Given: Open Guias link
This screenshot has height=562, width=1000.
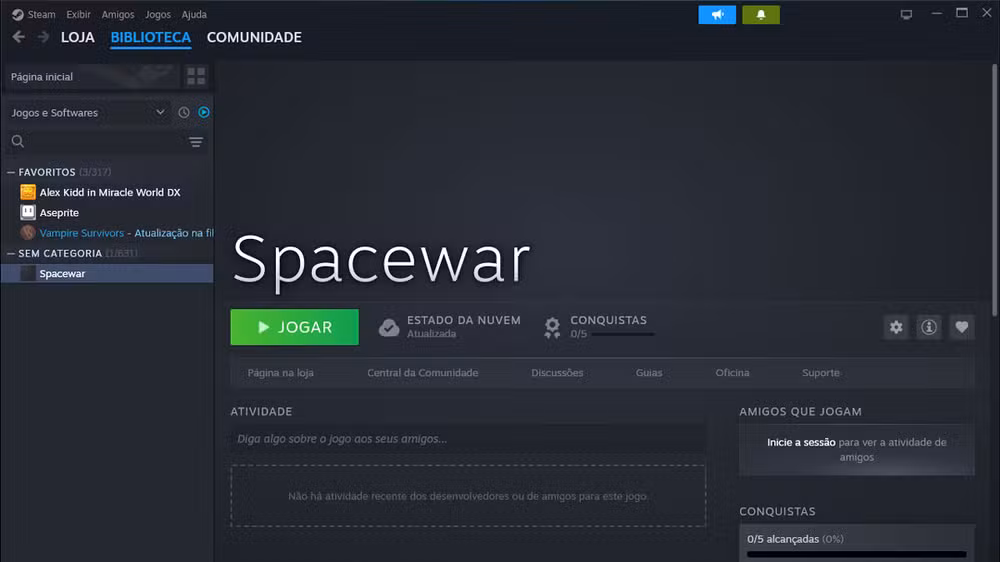Looking at the screenshot, I should pos(649,373).
